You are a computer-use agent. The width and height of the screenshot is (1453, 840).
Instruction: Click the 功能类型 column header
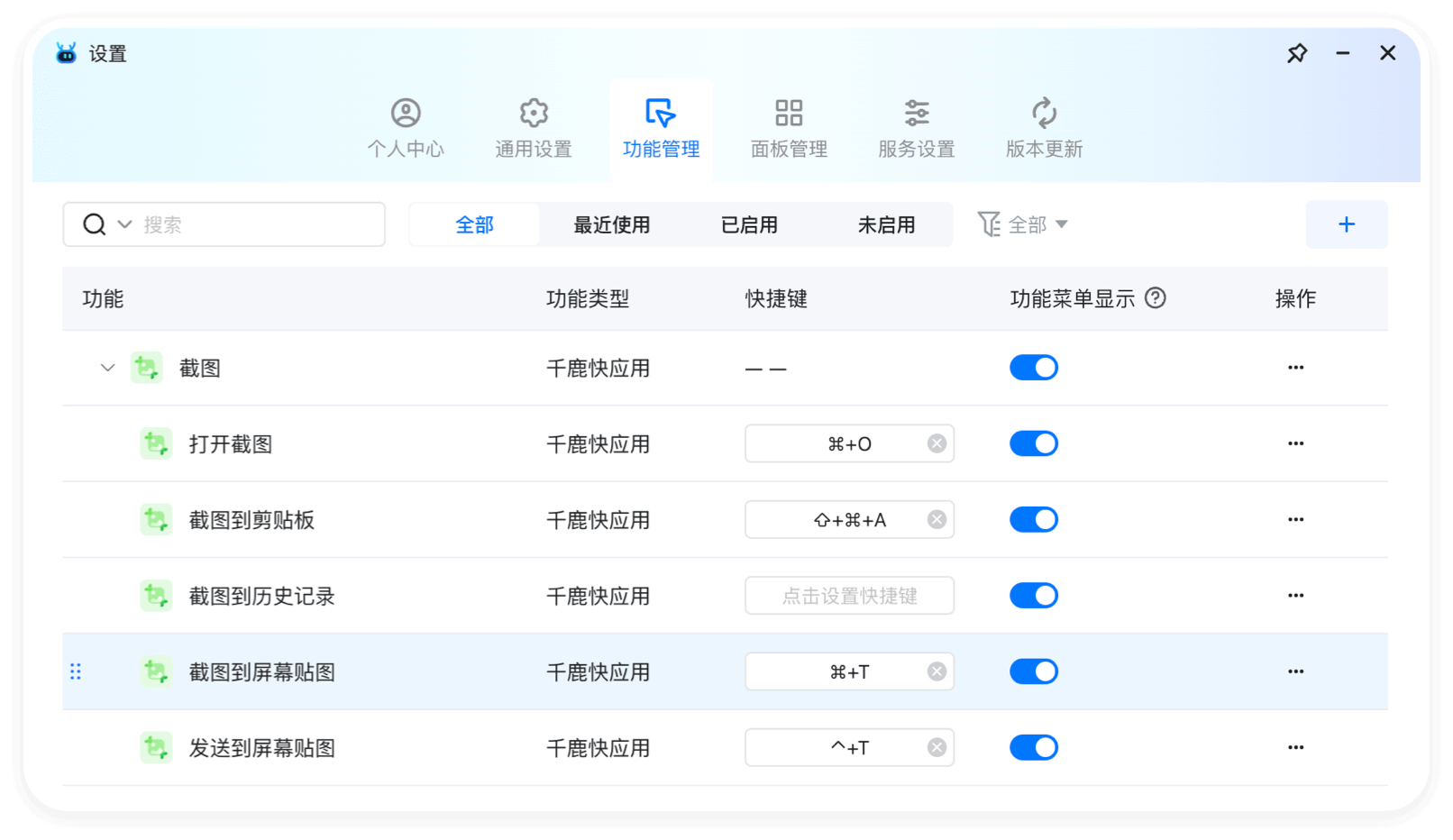pyautogui.click(x=588, y=299)
